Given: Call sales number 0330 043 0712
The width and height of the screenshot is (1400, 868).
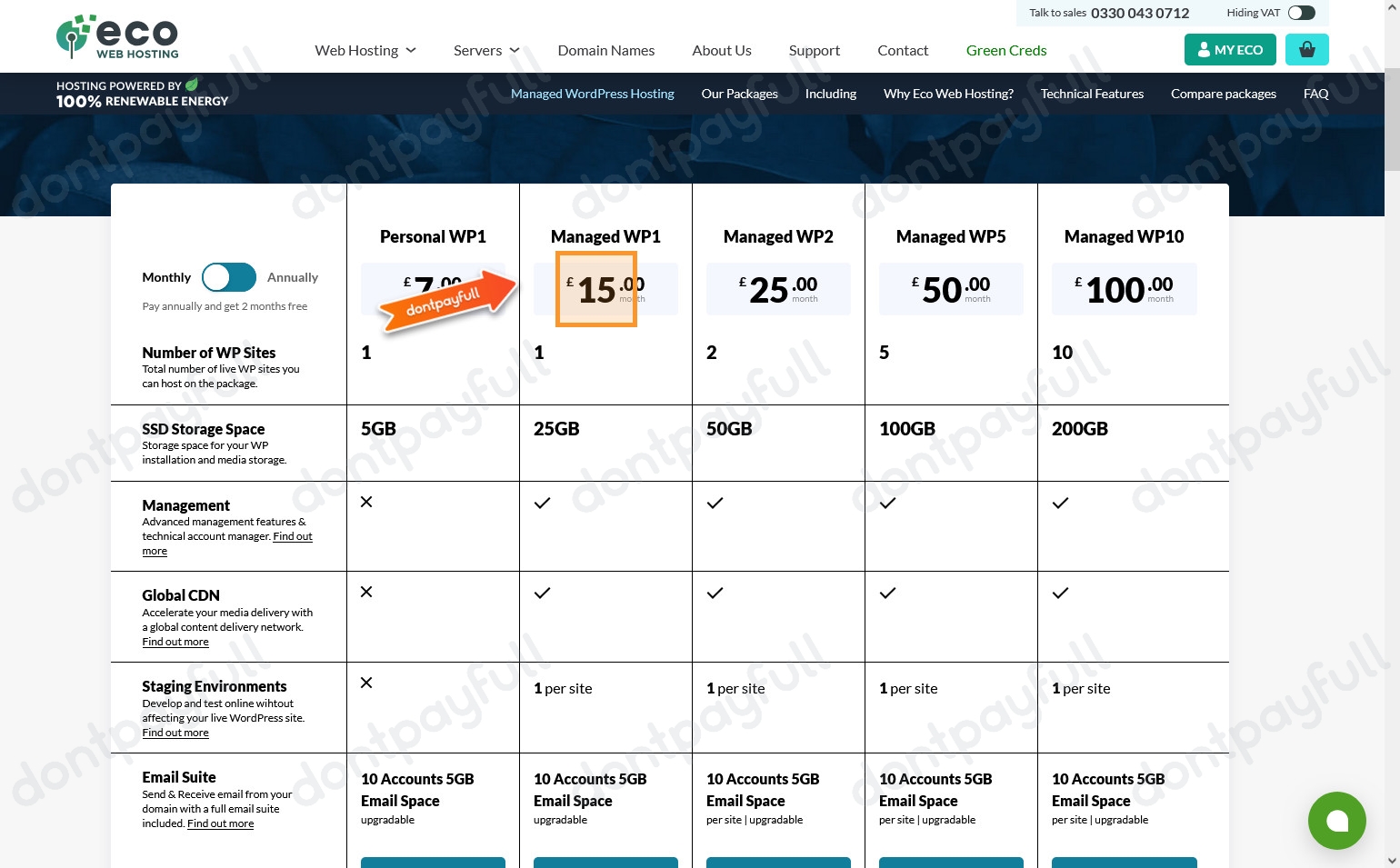Looking at the screenshot, I should (x=1140, y=13).
